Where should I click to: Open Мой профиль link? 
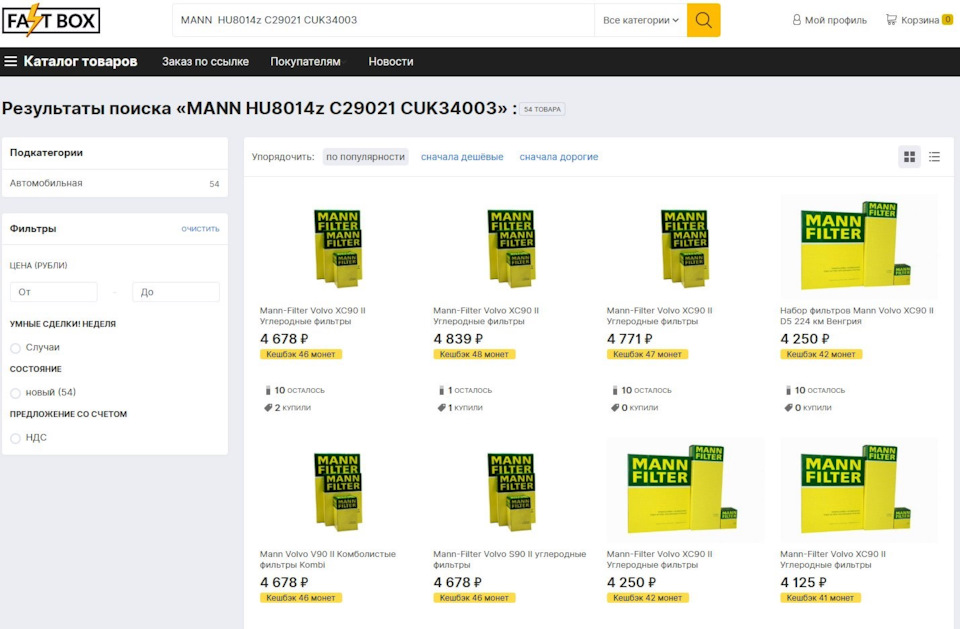tap(836, 20)
